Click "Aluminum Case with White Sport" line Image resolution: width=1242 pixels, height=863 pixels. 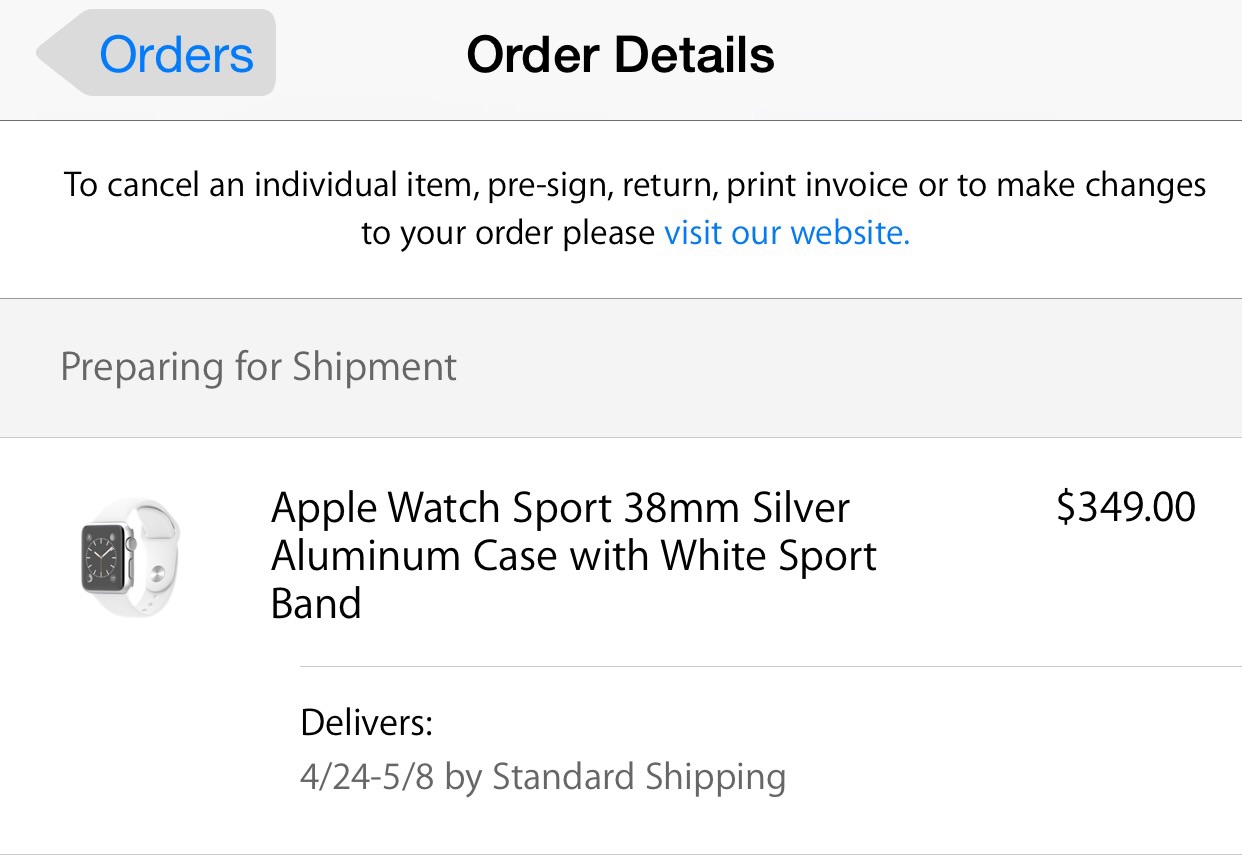coord(574,556)
